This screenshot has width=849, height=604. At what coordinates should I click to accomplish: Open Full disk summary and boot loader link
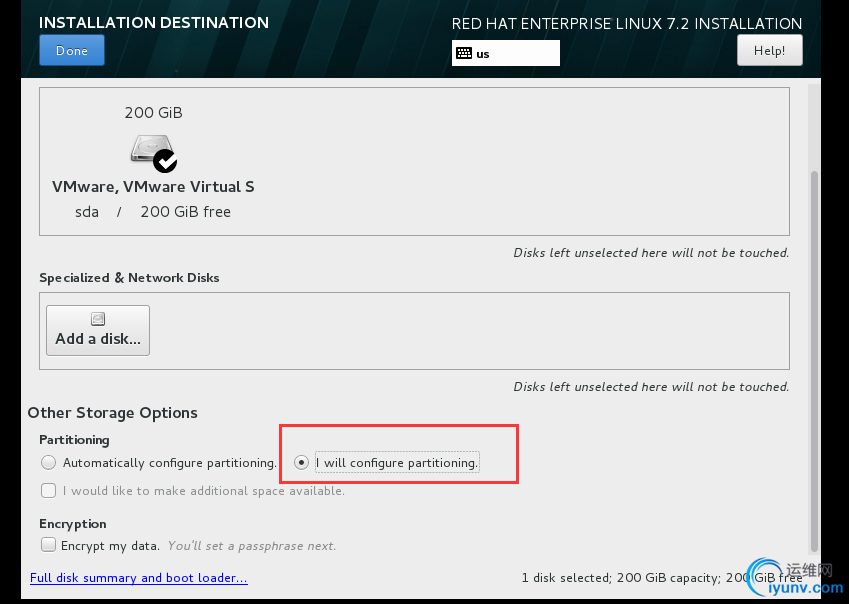[x=139, y=578]
